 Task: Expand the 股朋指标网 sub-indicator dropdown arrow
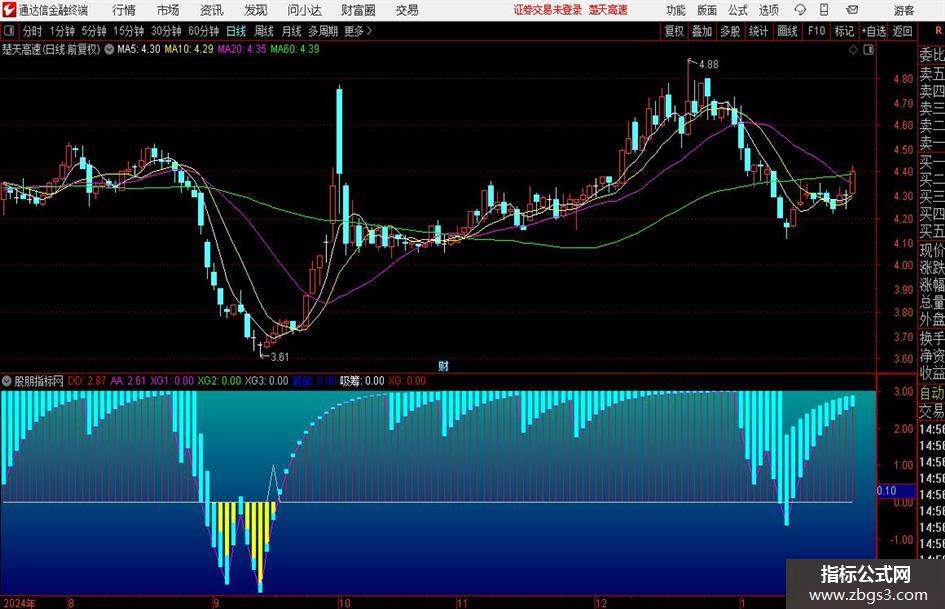7,381
